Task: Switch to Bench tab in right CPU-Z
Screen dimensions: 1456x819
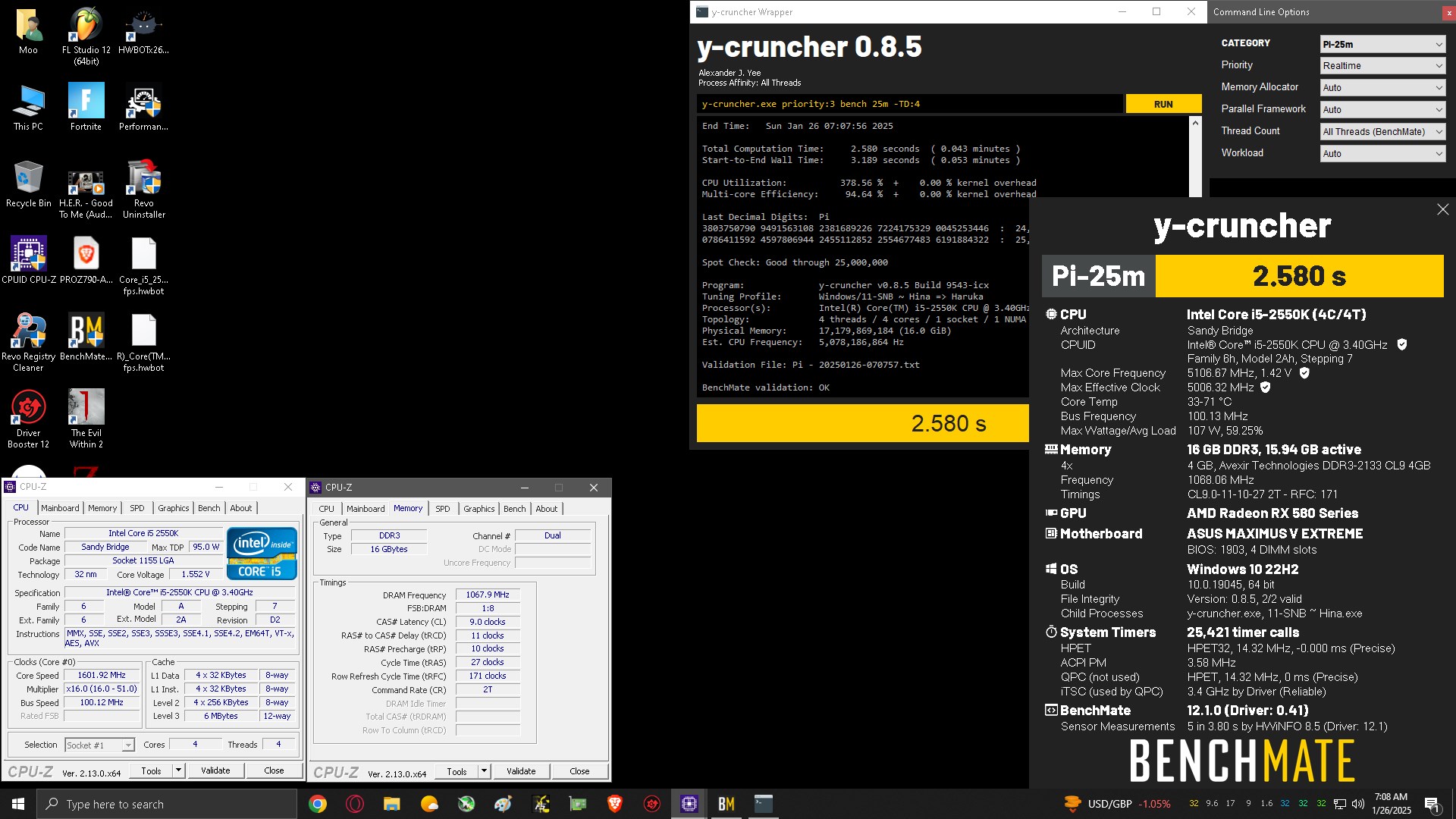Action: (514, 509)
